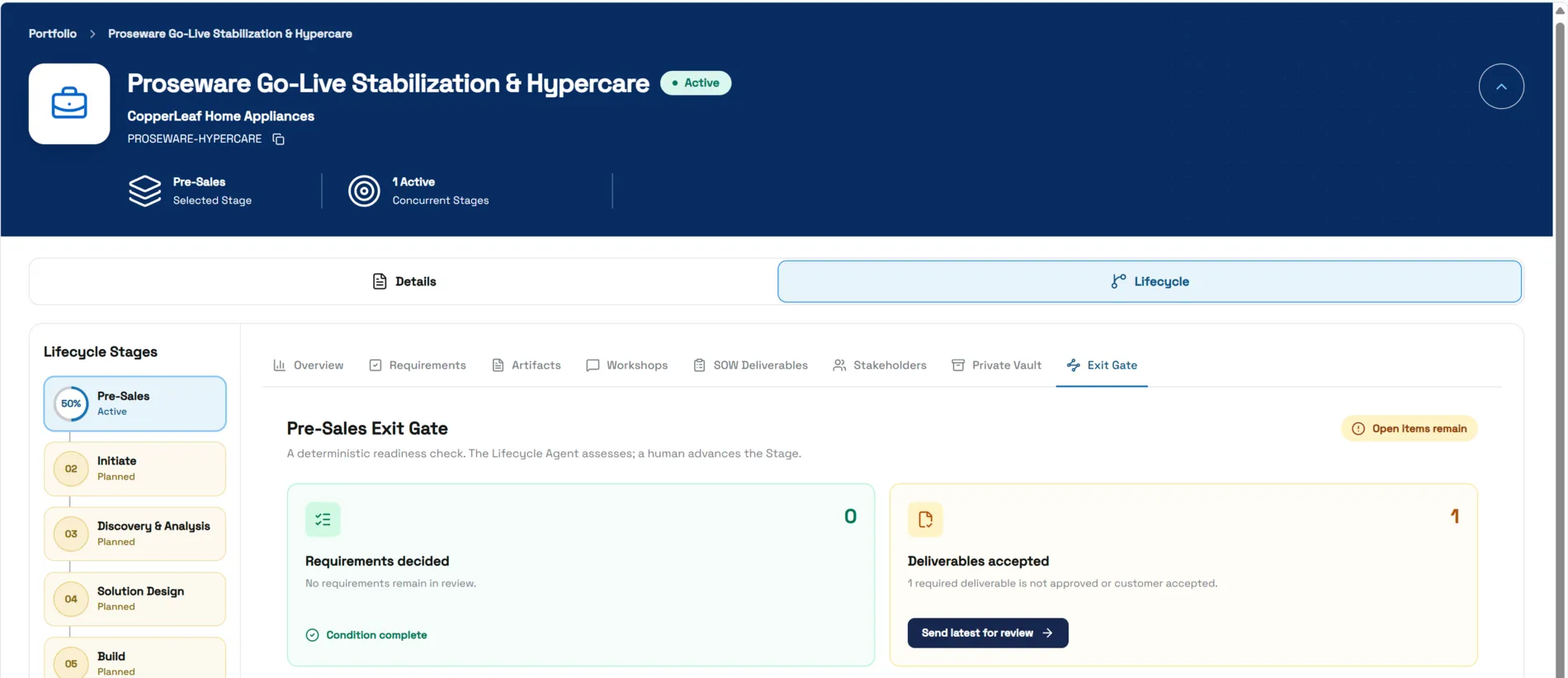The image size is (1568, 678).
Task: Click the Overview bar chart icon
Action: tap(280, 365)
